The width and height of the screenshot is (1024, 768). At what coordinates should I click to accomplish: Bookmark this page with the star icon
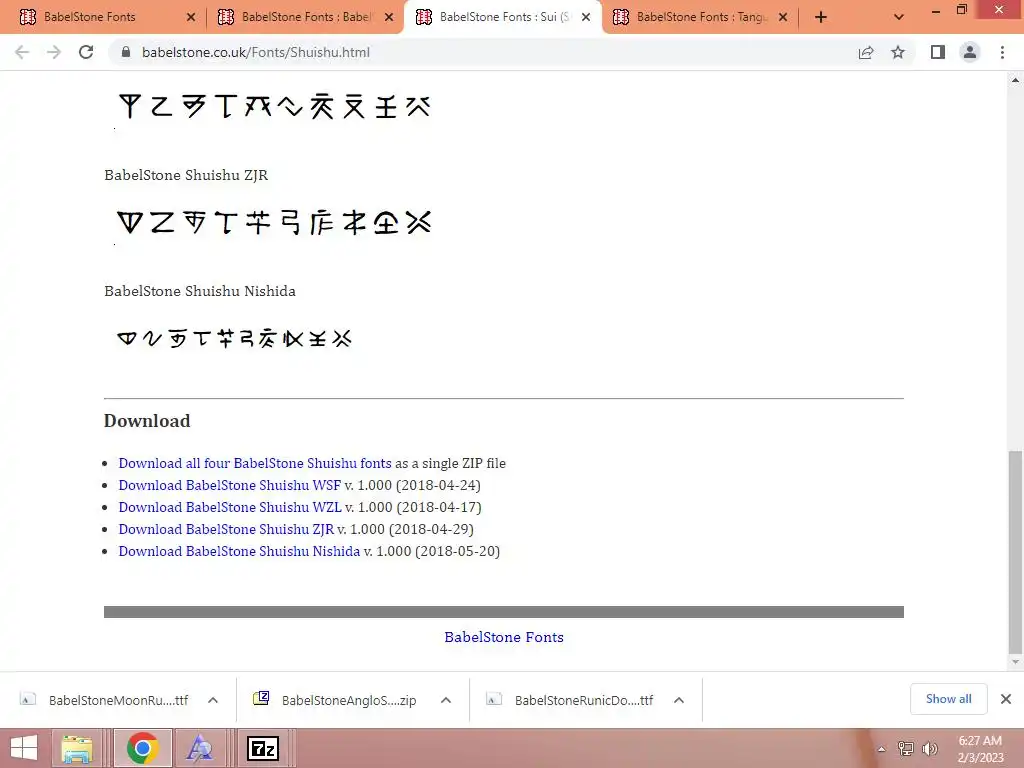coord(898,52)
